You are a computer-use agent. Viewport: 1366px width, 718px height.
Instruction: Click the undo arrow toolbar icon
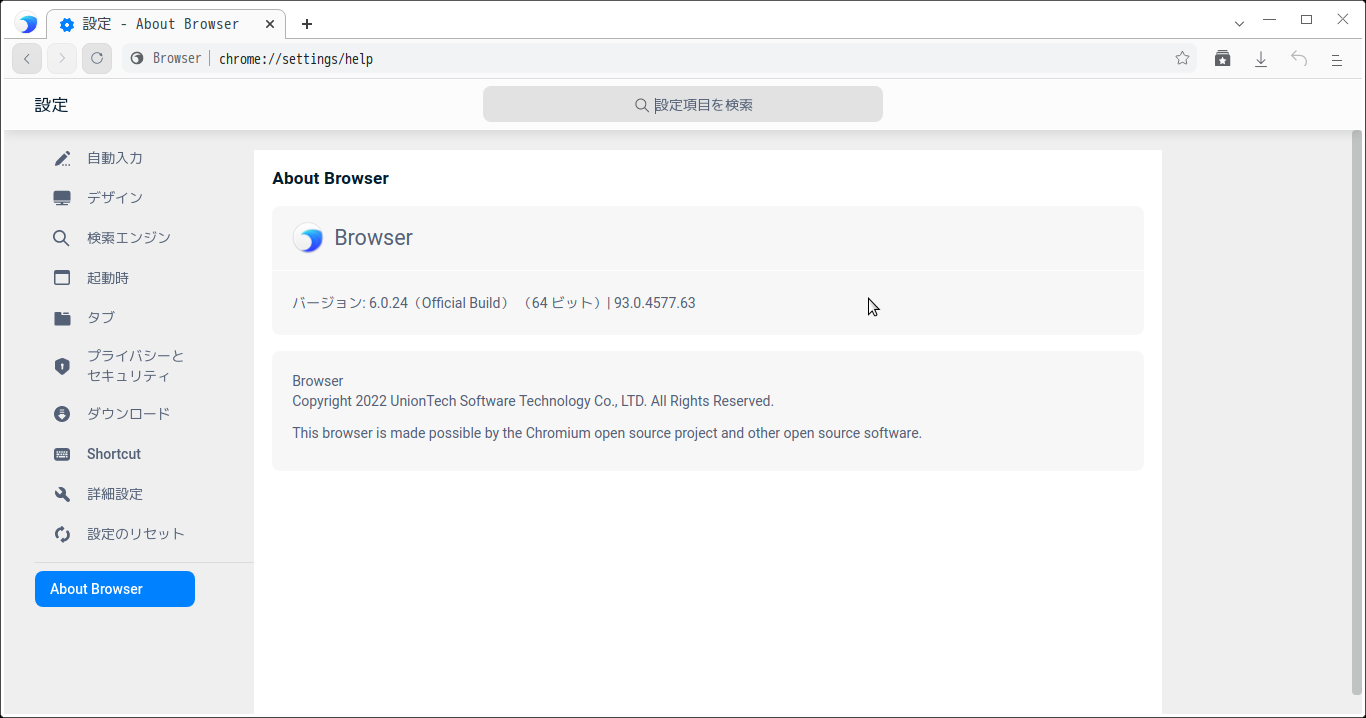coord(1299,59)
